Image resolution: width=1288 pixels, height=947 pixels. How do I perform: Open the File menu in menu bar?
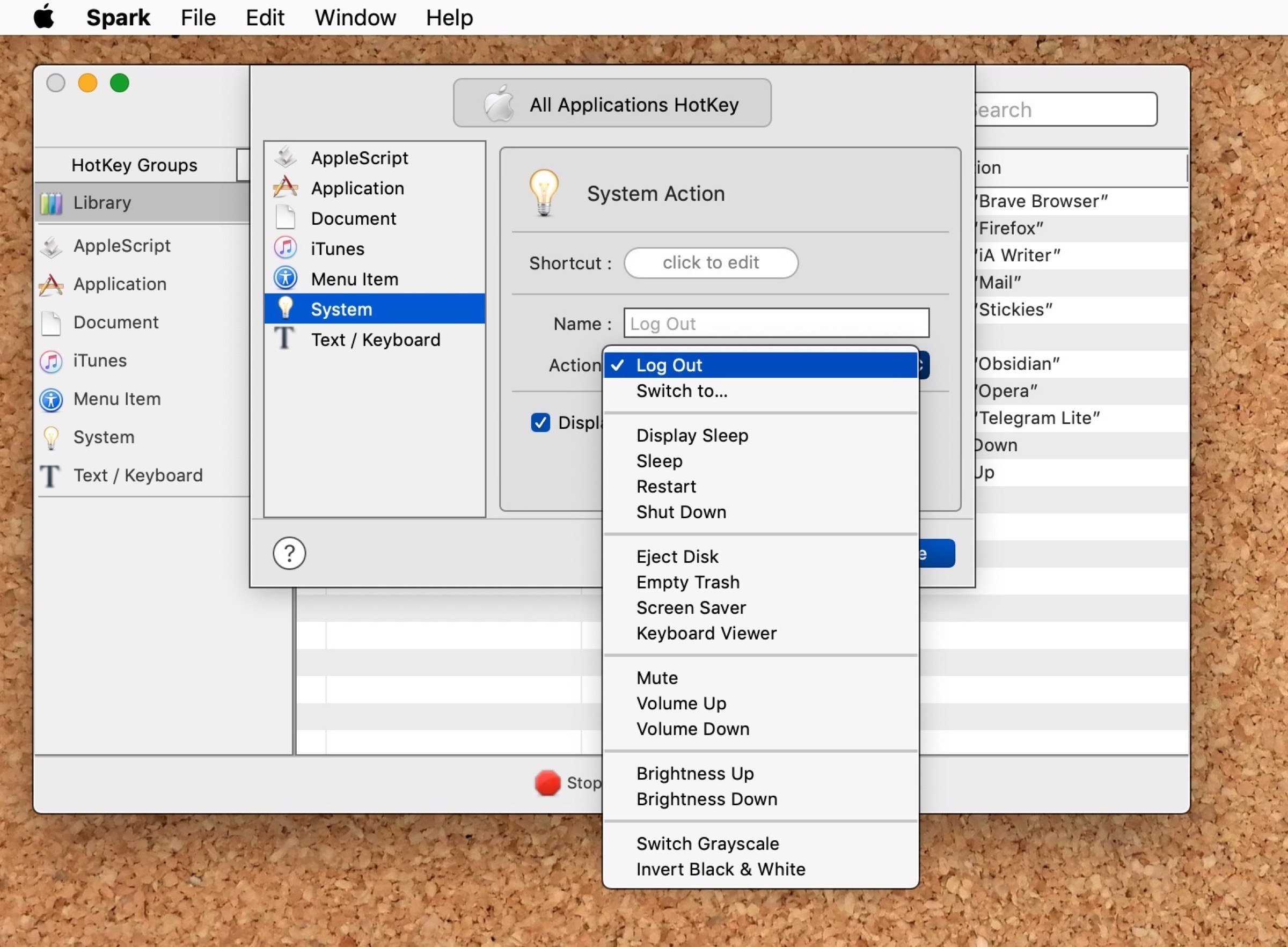click(x=197, y=18)
